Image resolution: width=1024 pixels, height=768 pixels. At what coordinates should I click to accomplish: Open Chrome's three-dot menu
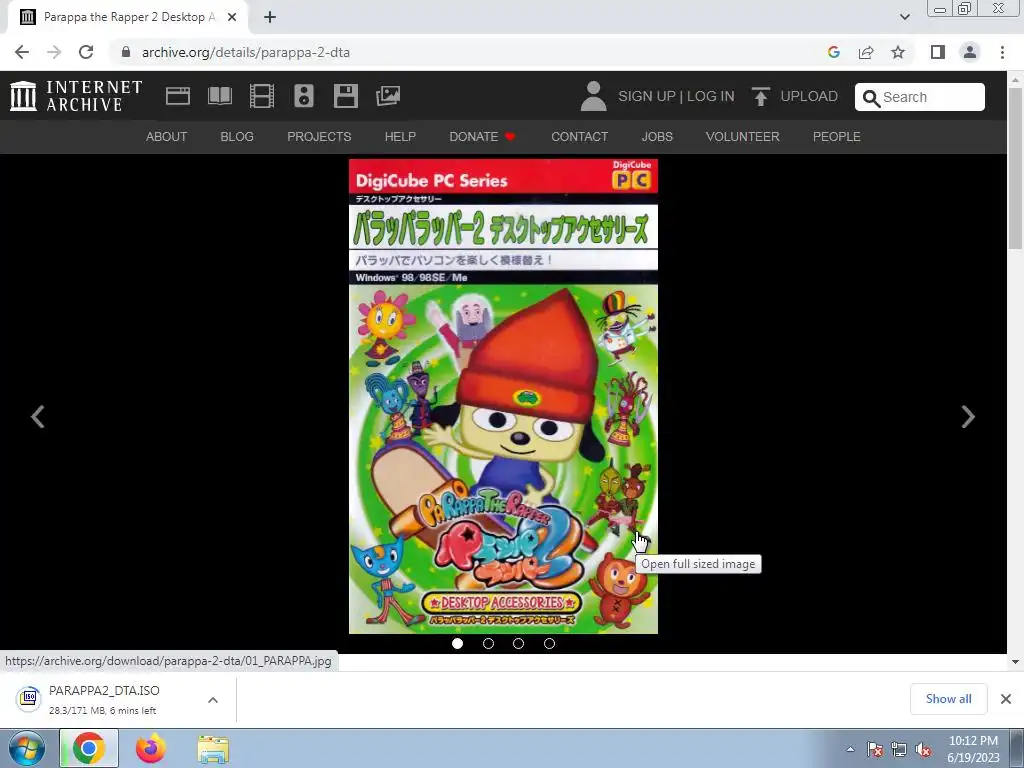click(x=1002, y=52)
